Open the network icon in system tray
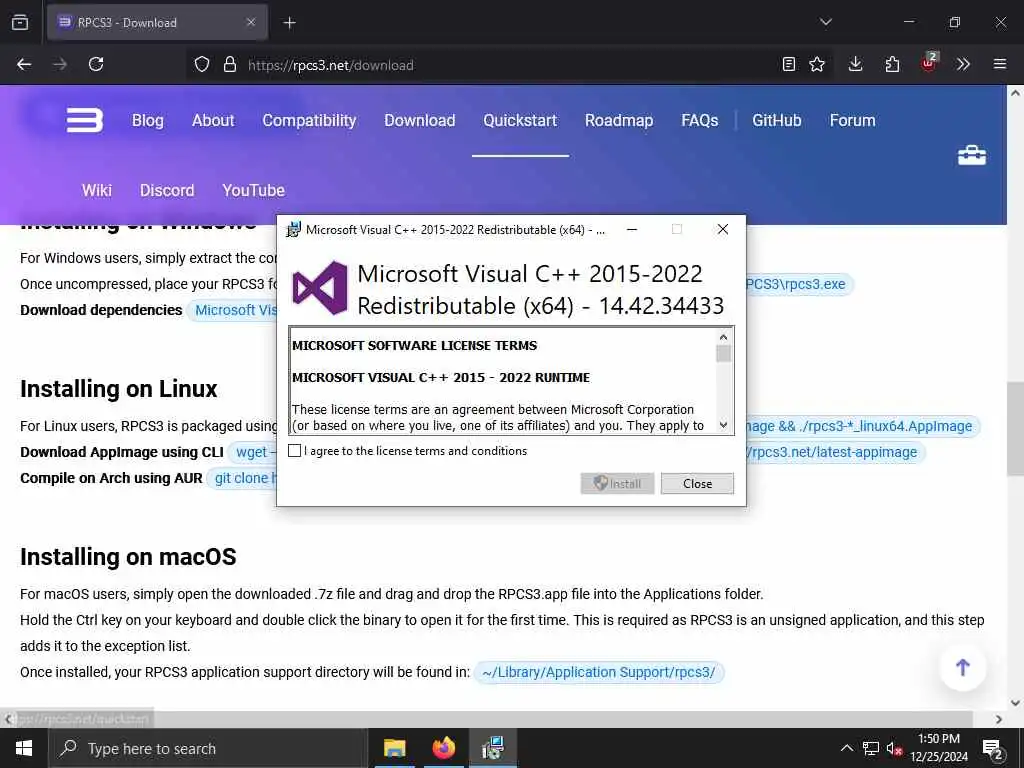 pos(871,748)
